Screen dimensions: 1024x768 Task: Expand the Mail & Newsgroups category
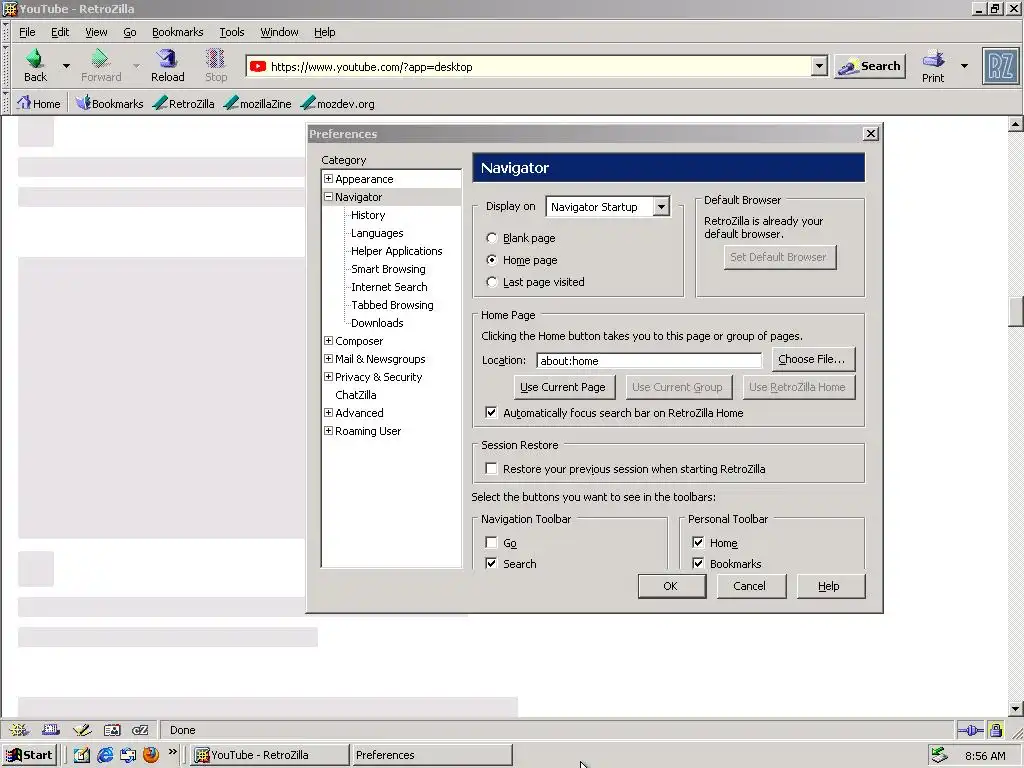[x=328, y=359]
